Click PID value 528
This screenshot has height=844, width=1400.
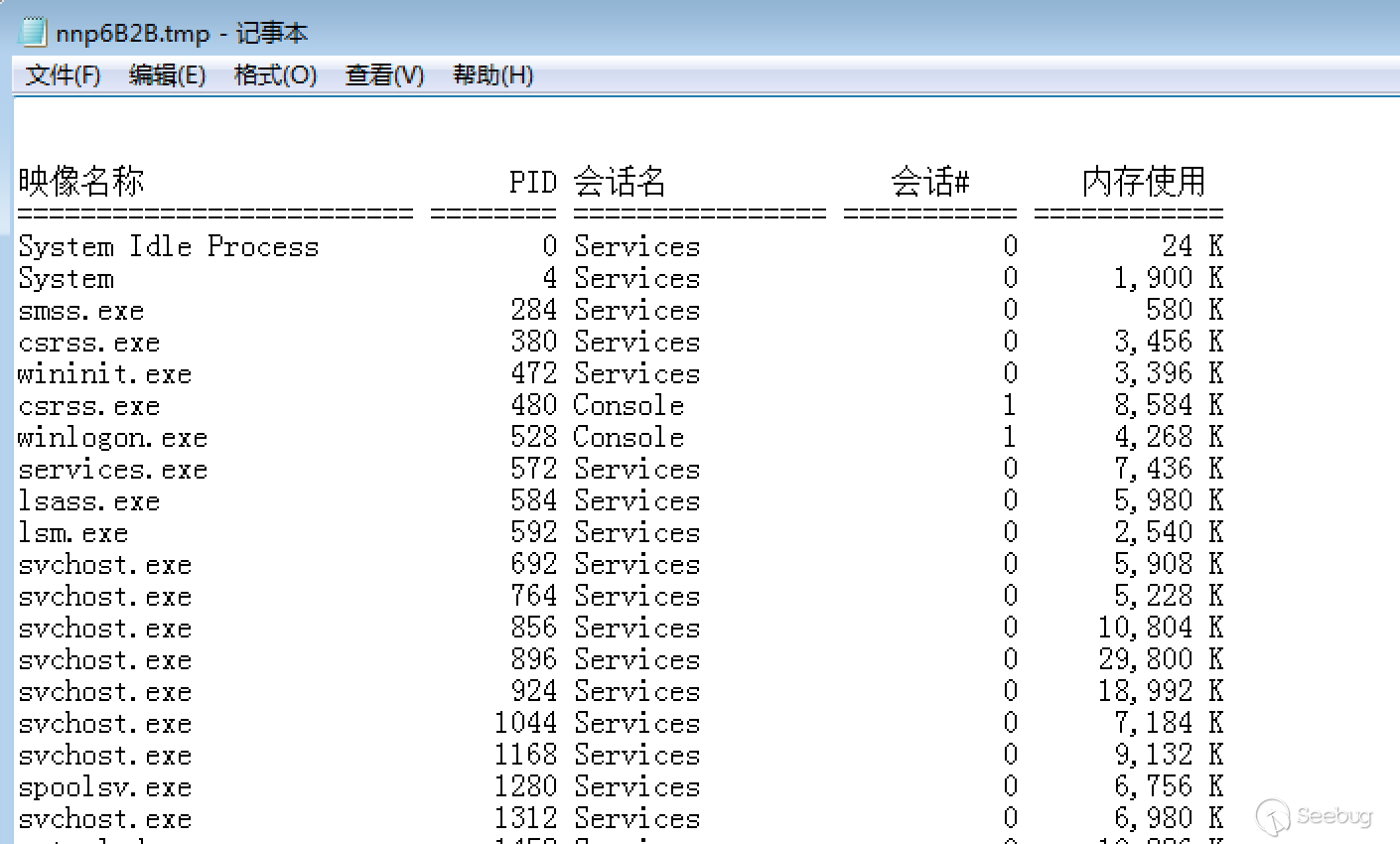(534, 437)
